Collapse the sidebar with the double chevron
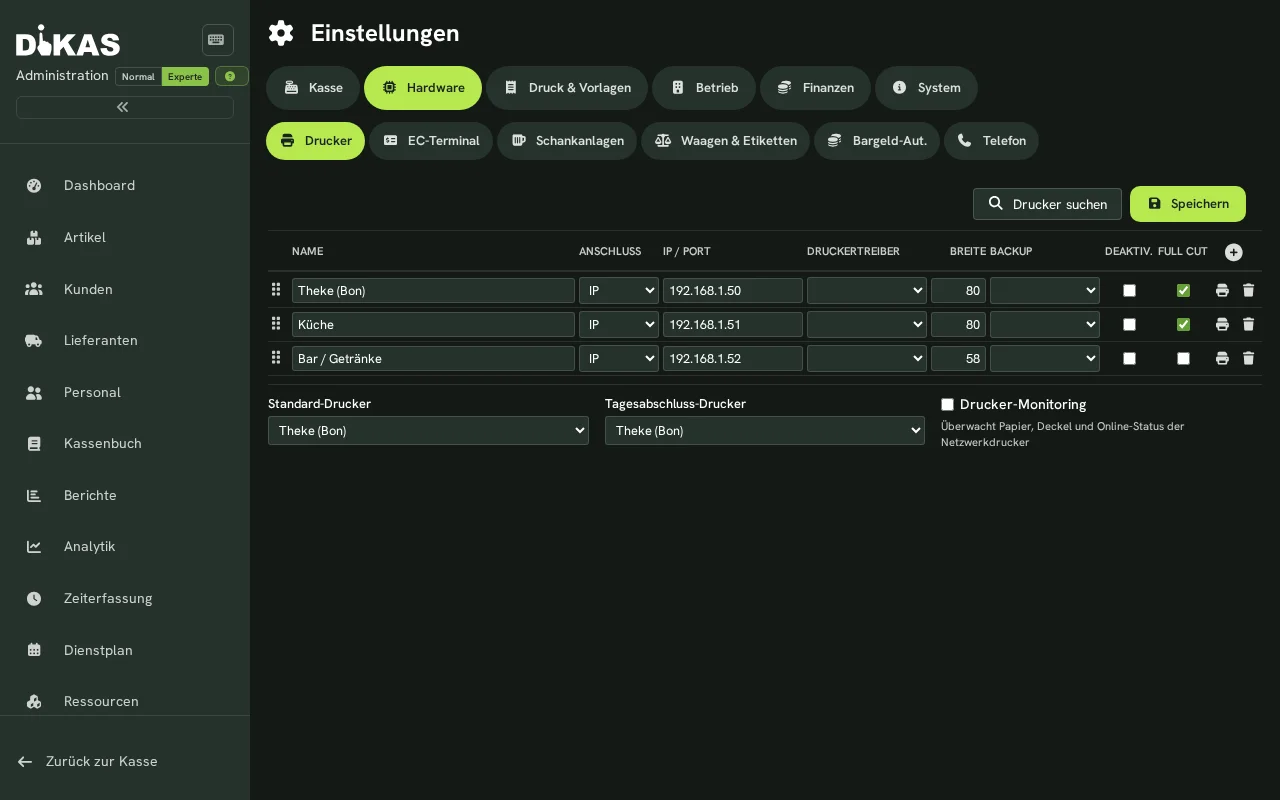1280x800 pixels. coord(124,107)
